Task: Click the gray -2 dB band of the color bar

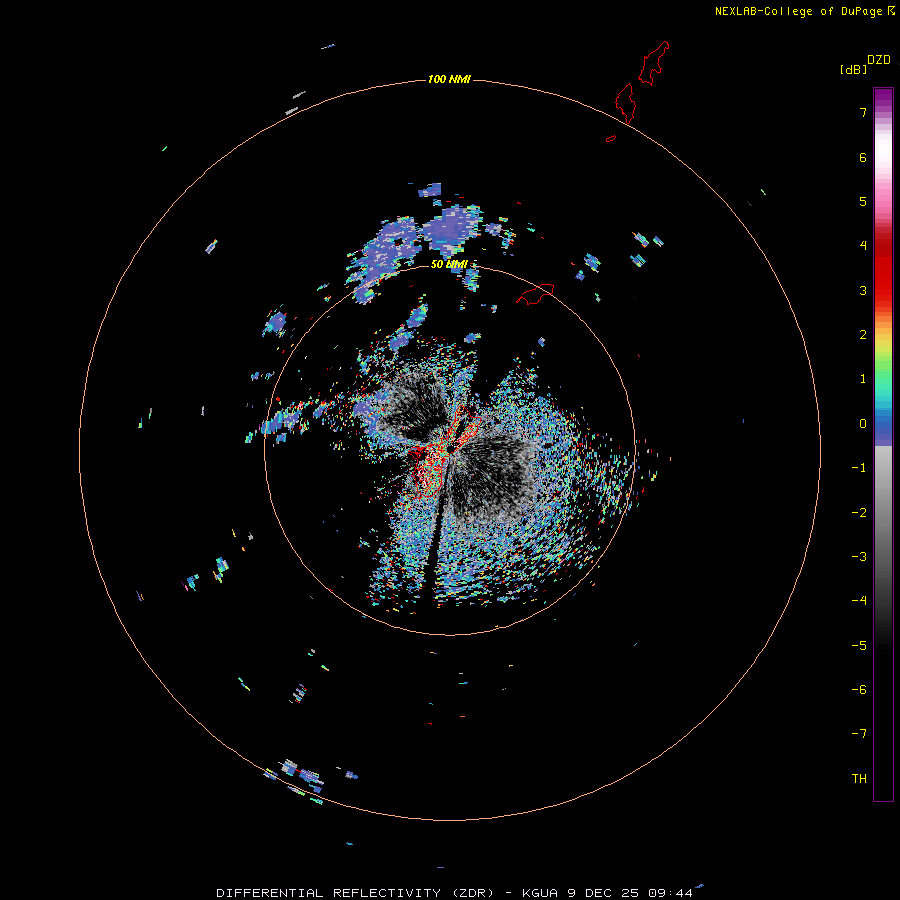Action: coord(883,513)
